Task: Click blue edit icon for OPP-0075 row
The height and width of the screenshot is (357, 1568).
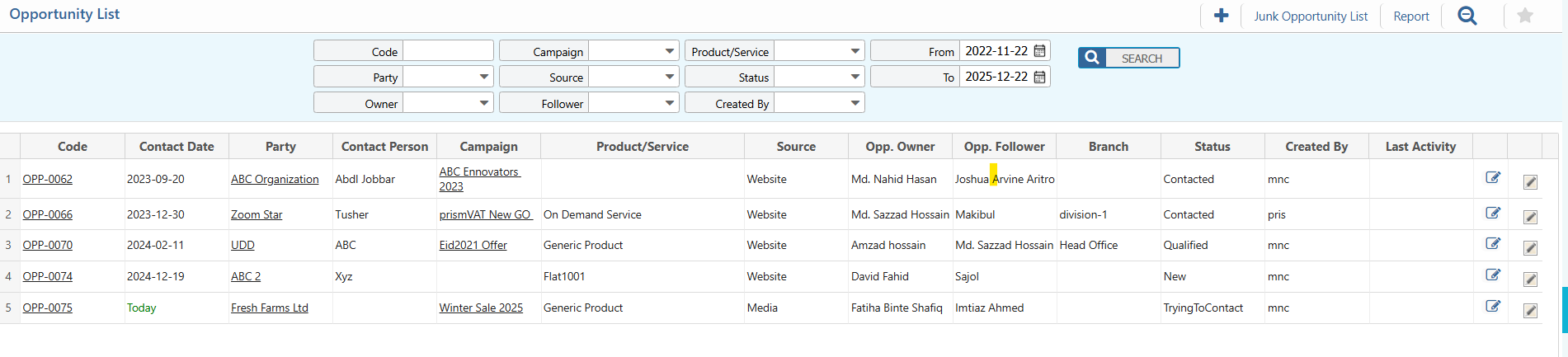Action: pyautogui.click(x=1492, y=306)
